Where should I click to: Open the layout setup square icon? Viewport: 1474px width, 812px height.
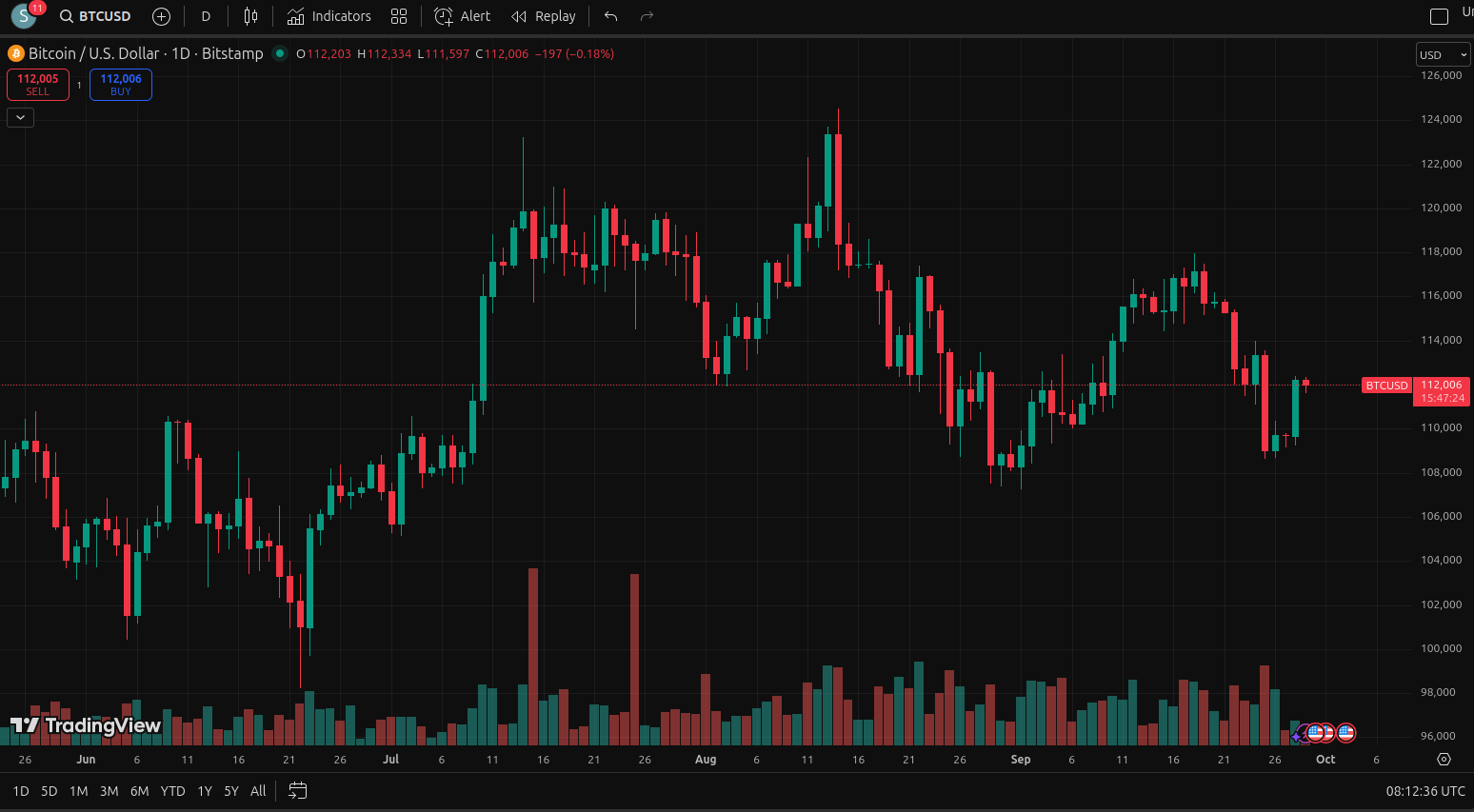pos(1440,16)
